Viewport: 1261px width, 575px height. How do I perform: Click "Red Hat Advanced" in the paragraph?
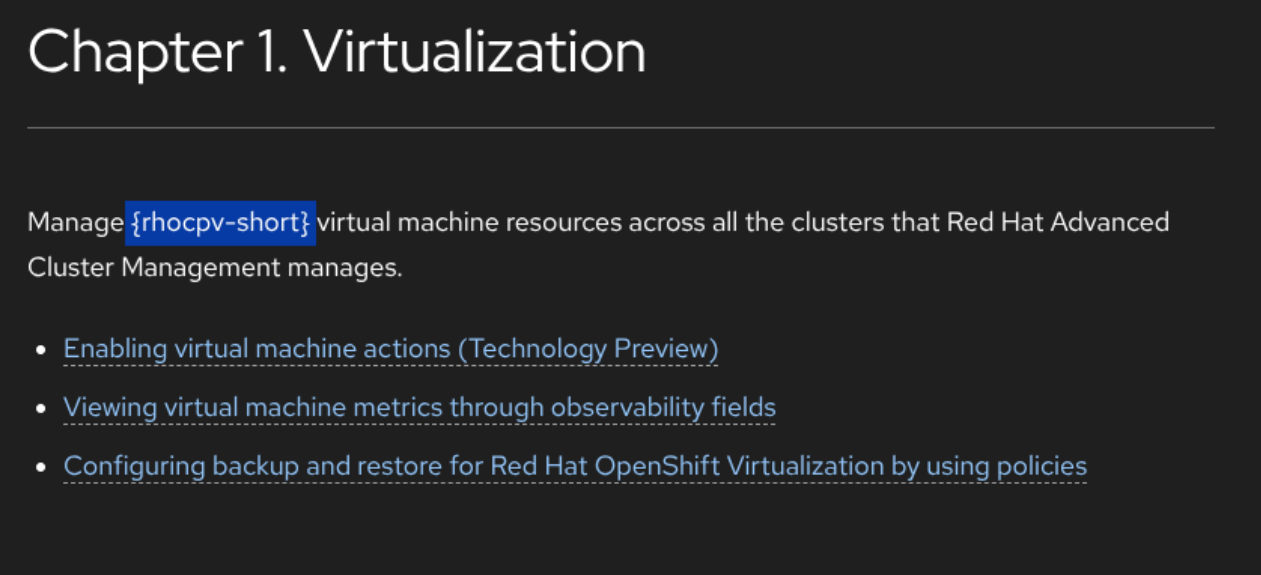(1058, 221)
